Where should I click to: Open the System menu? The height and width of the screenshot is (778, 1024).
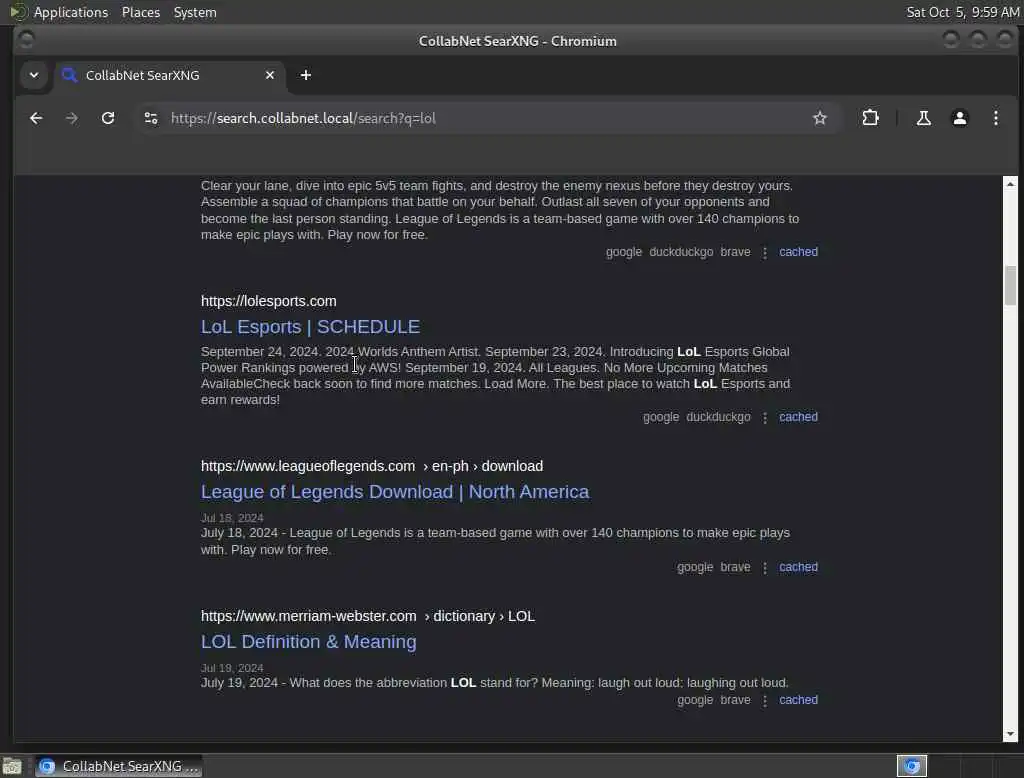[195, 12]
